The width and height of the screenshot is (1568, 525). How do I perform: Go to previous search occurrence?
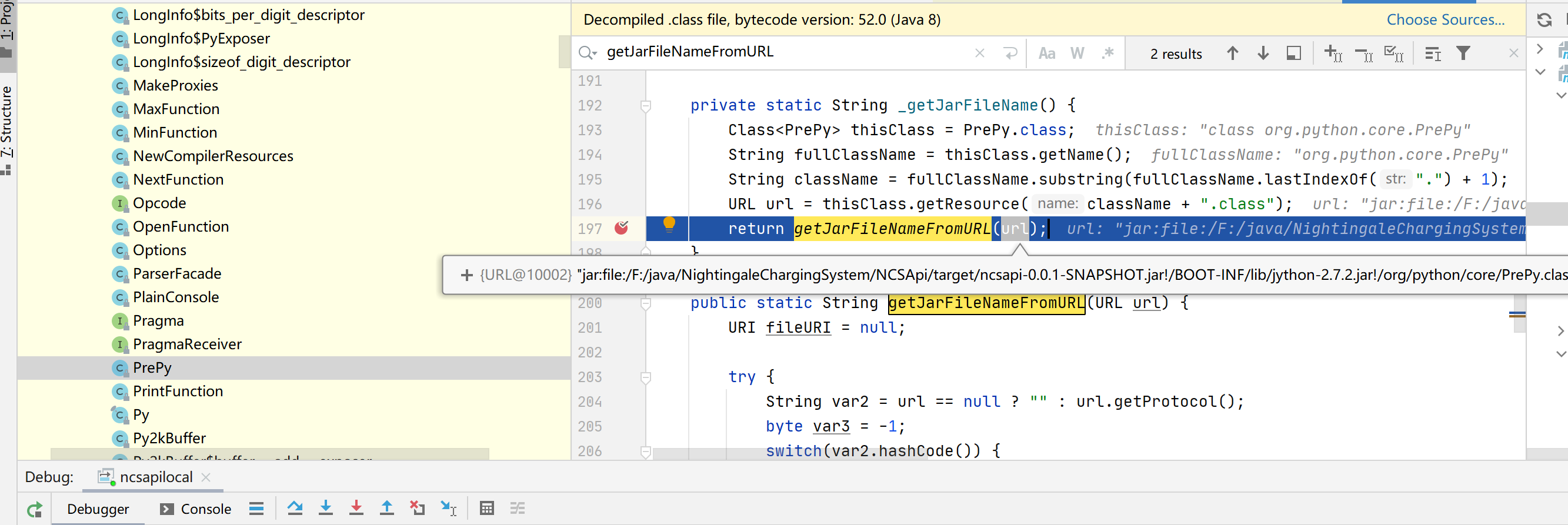pyautogui.click(x=1233, y=53)
